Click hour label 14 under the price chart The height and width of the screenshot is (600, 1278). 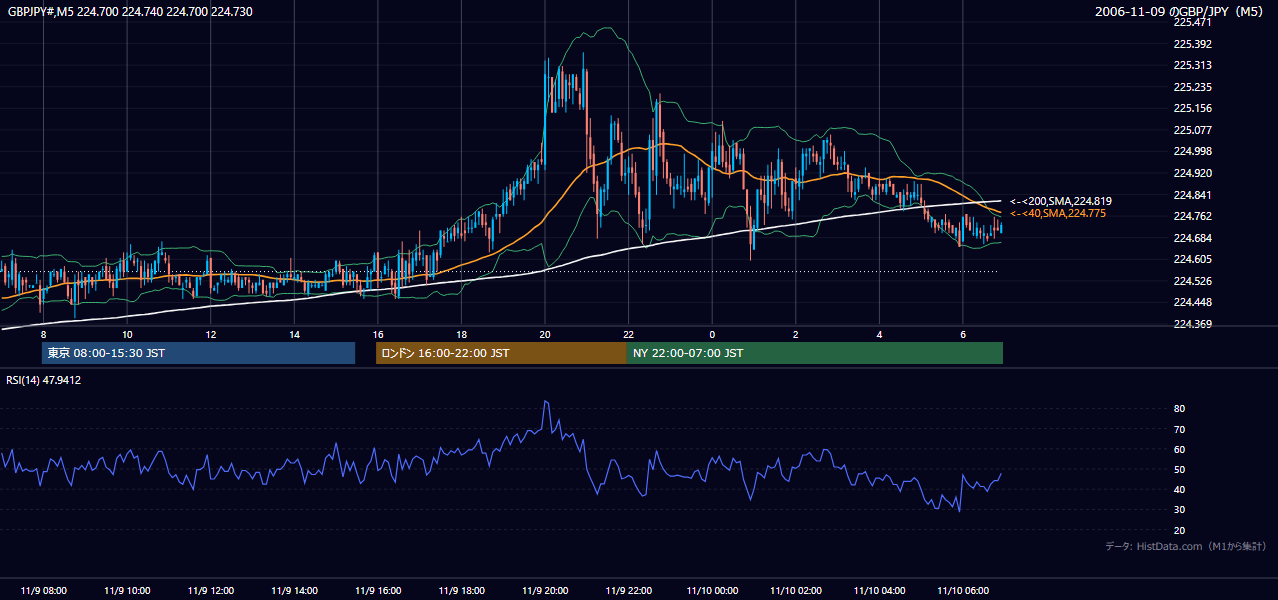(295, 334)
